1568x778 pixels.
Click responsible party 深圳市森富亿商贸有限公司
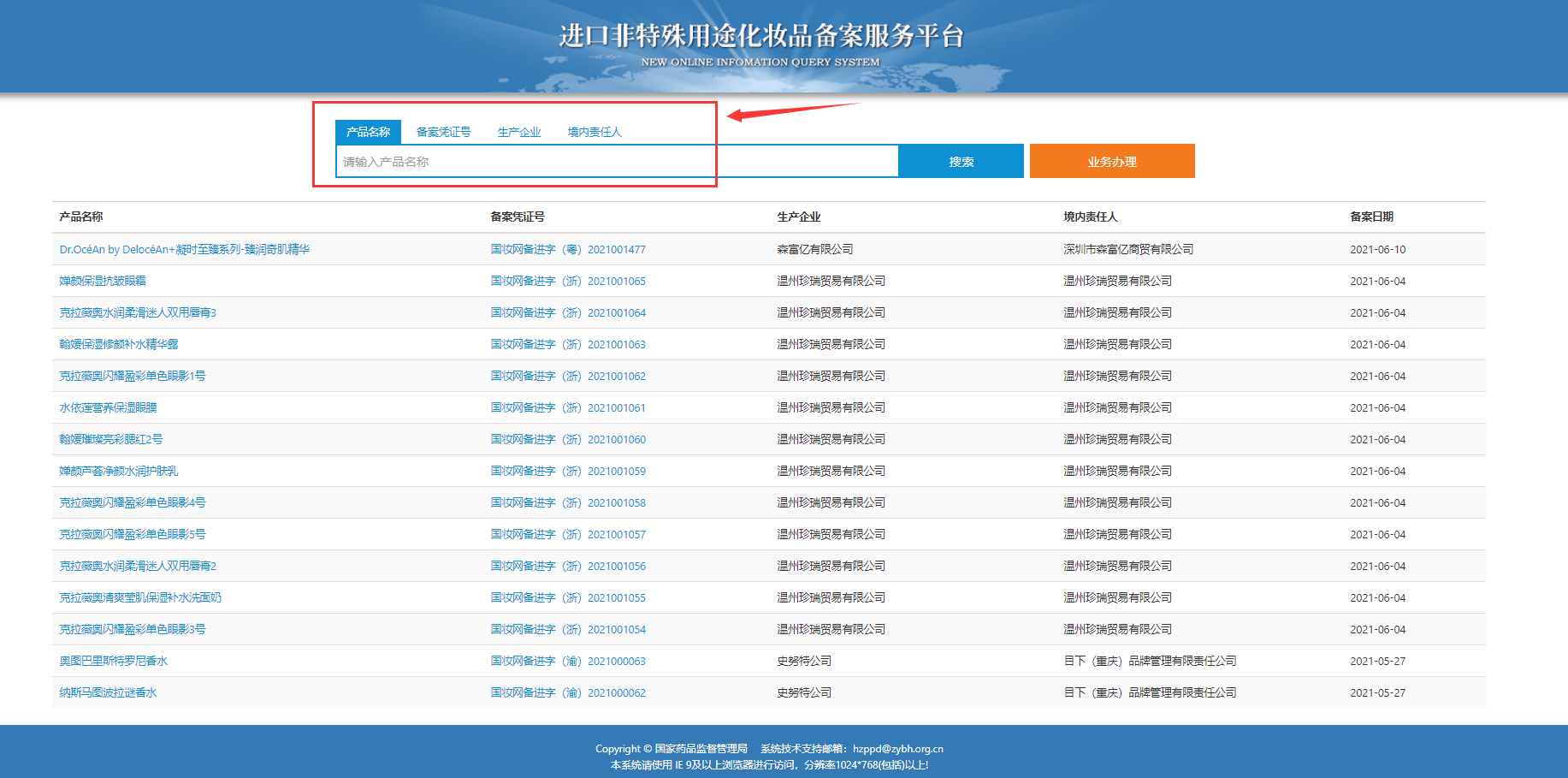1128,249
